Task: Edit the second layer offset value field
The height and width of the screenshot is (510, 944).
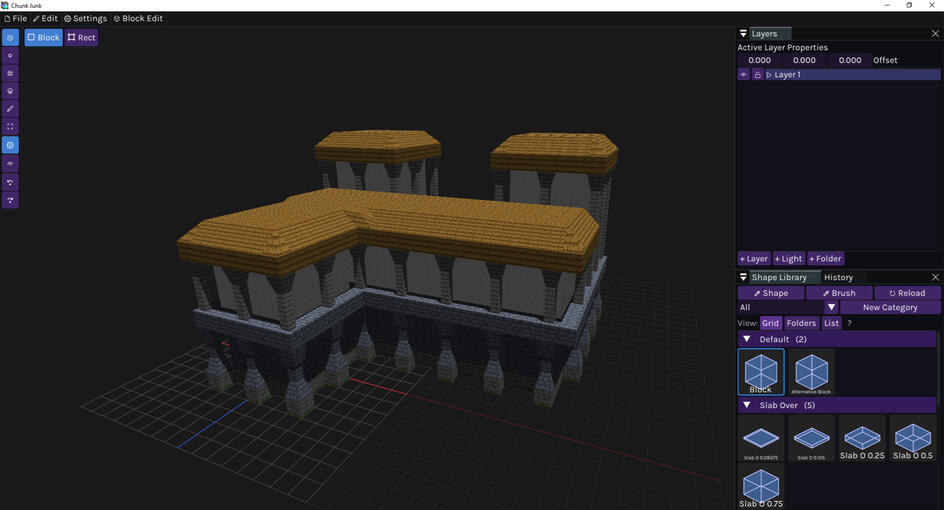Action: [x=804, y=60]
